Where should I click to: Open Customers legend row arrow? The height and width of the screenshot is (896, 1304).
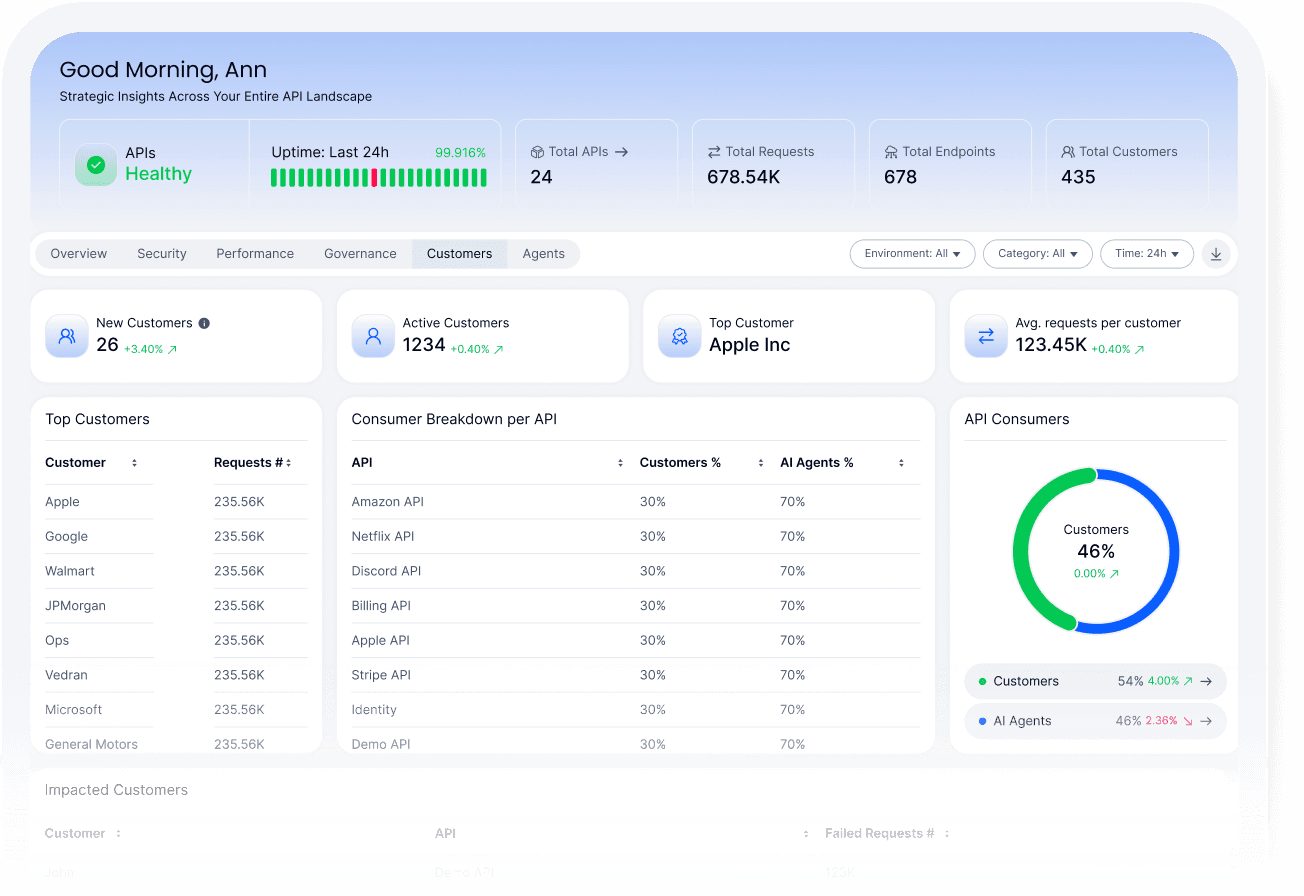pyautogui.click(x=1206, y=681)
